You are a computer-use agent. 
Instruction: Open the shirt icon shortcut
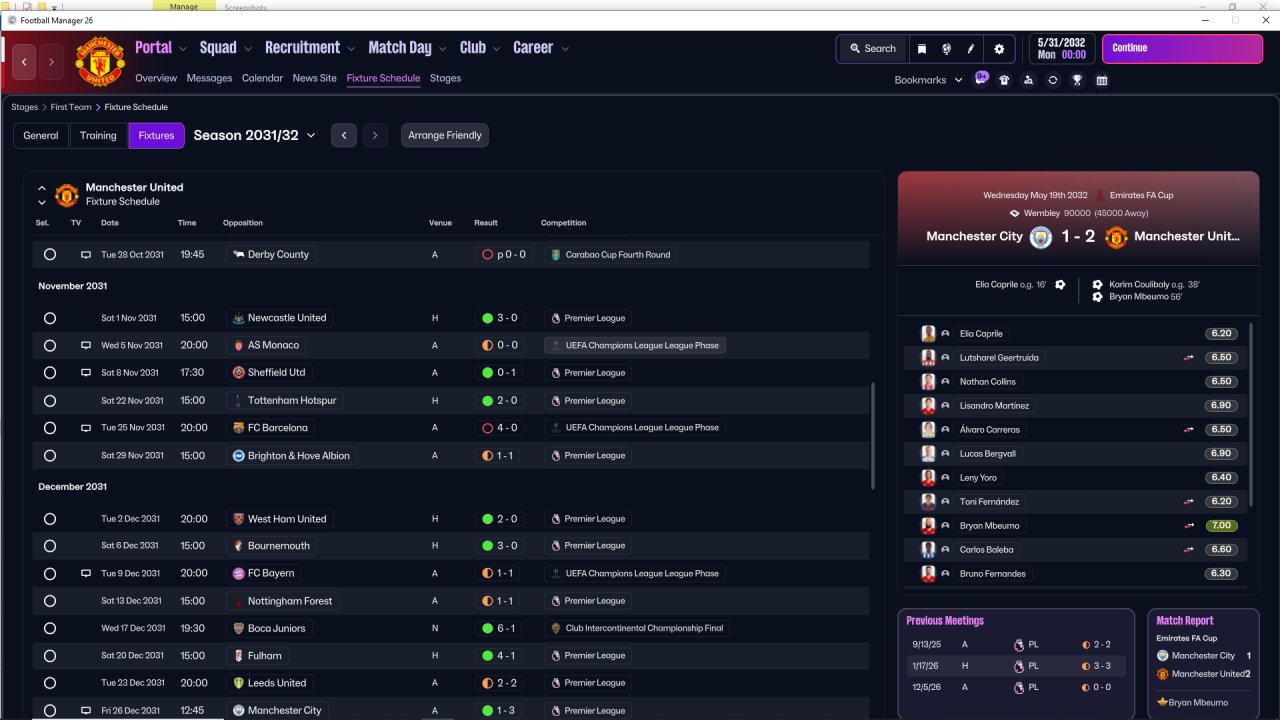click(1004, 80)
